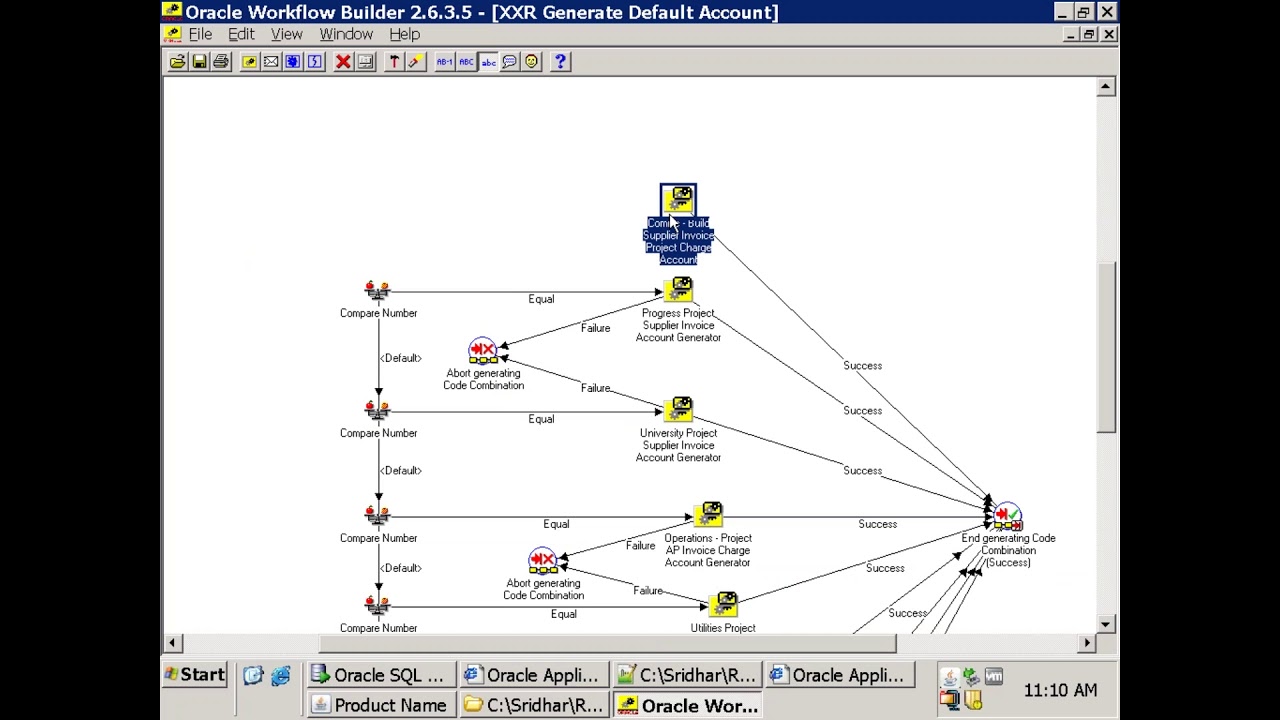1280x720 pixels.
Task: Click the New Function toolbar icon
Action: click(249, 62)
